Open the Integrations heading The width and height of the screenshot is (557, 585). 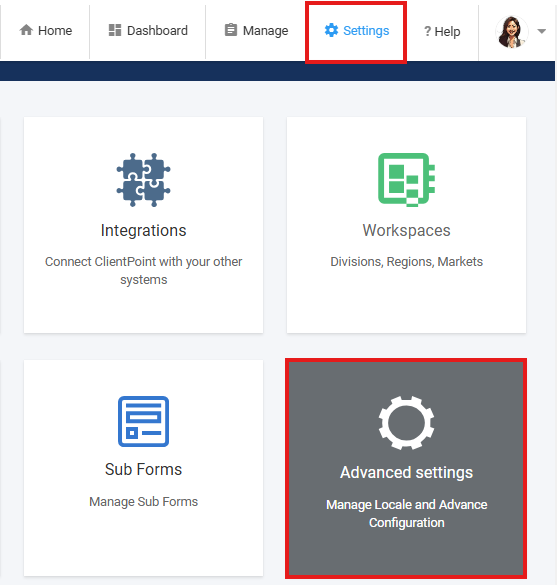pos(144,230)
